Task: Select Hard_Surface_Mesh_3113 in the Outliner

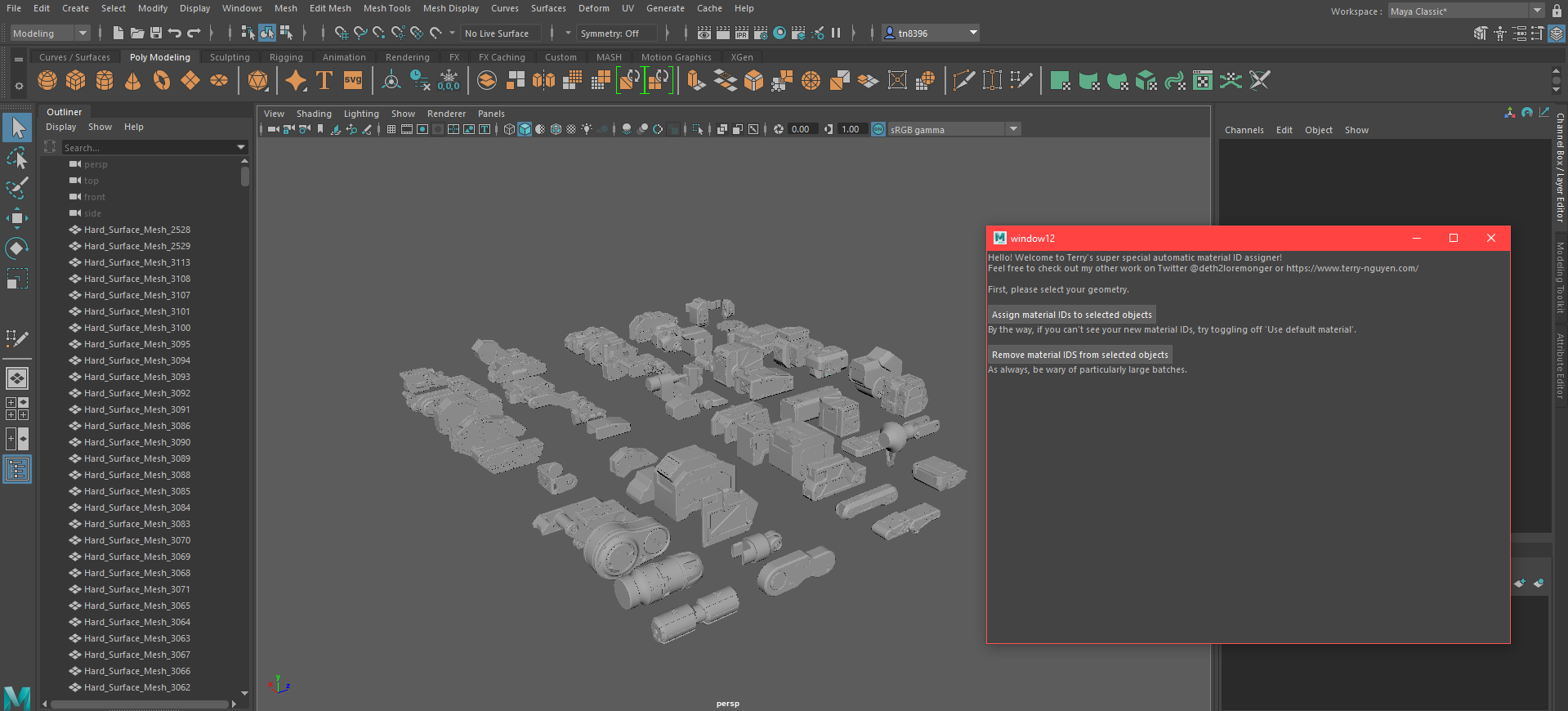Action: pos(136,262)
